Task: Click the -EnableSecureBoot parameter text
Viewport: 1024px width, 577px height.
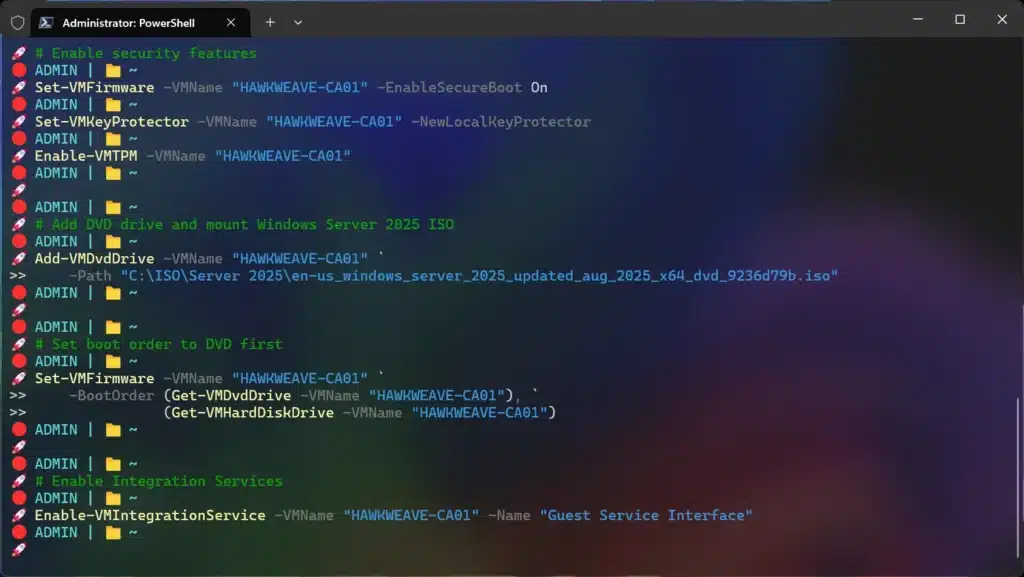Action: pos(449,87)
